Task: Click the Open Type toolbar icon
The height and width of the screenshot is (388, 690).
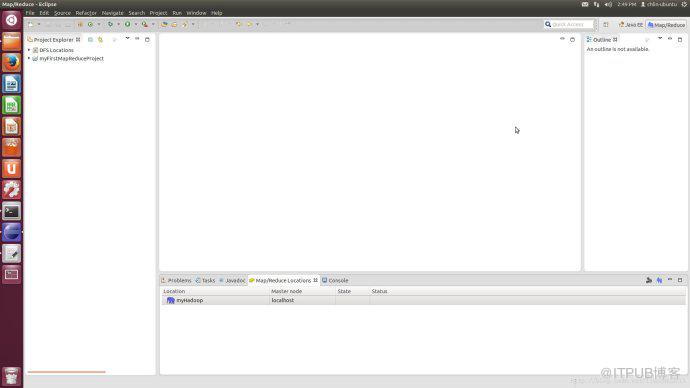Action: pyautogui.click(x=164, y=25)
